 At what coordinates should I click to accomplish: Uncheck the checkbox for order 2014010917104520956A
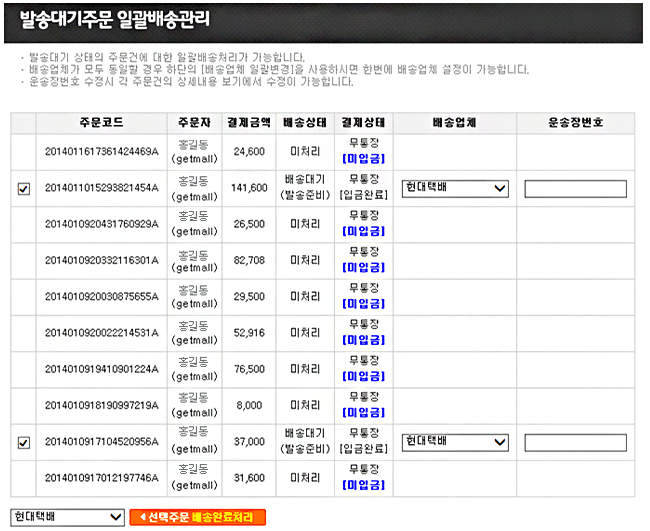pyautogui.click(x=24, y=442)
